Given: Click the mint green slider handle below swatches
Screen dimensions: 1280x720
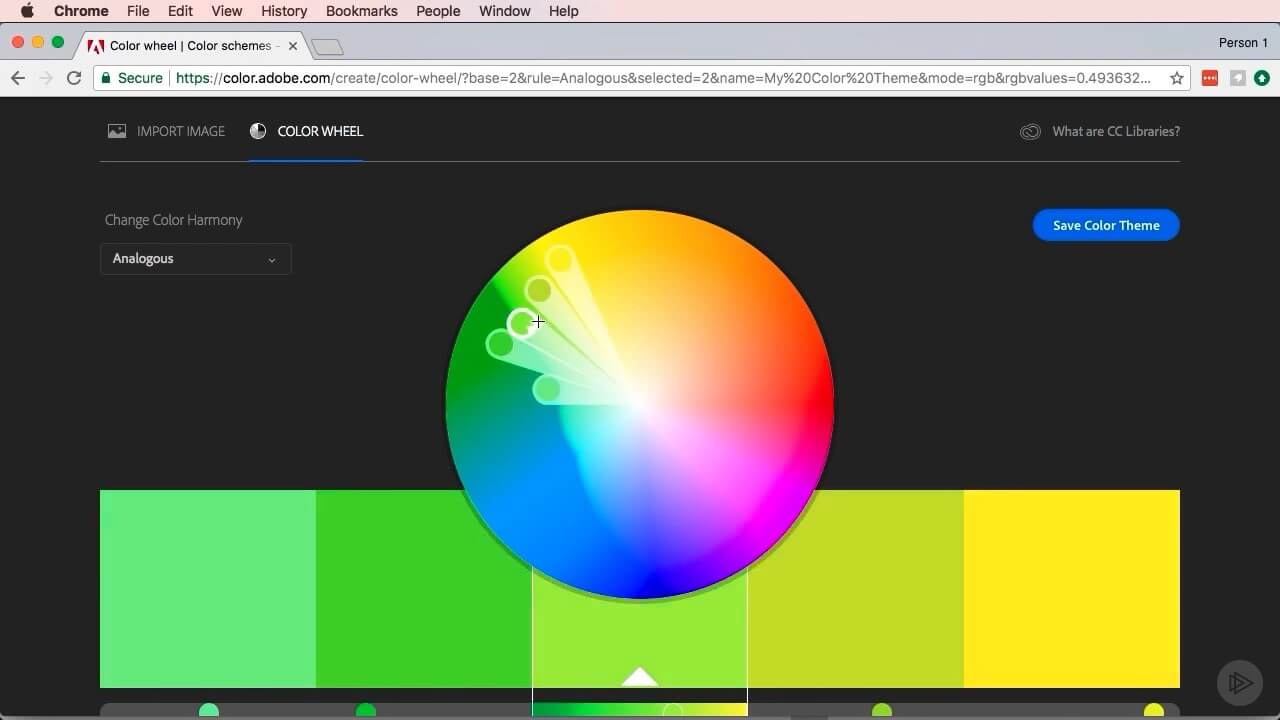Looking at the screenshot, I should coord(209,711).
